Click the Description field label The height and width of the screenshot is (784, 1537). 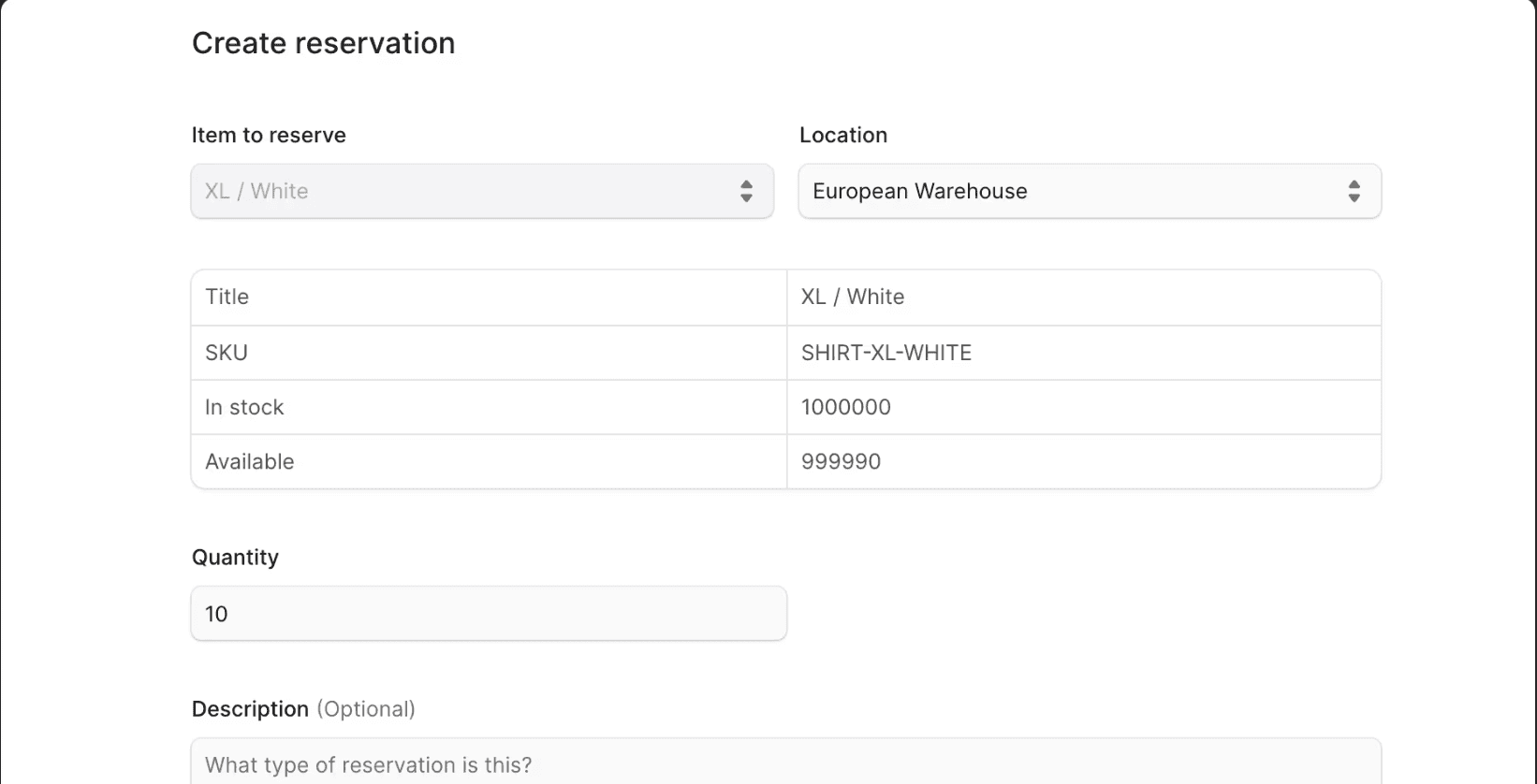click(250, 709)
